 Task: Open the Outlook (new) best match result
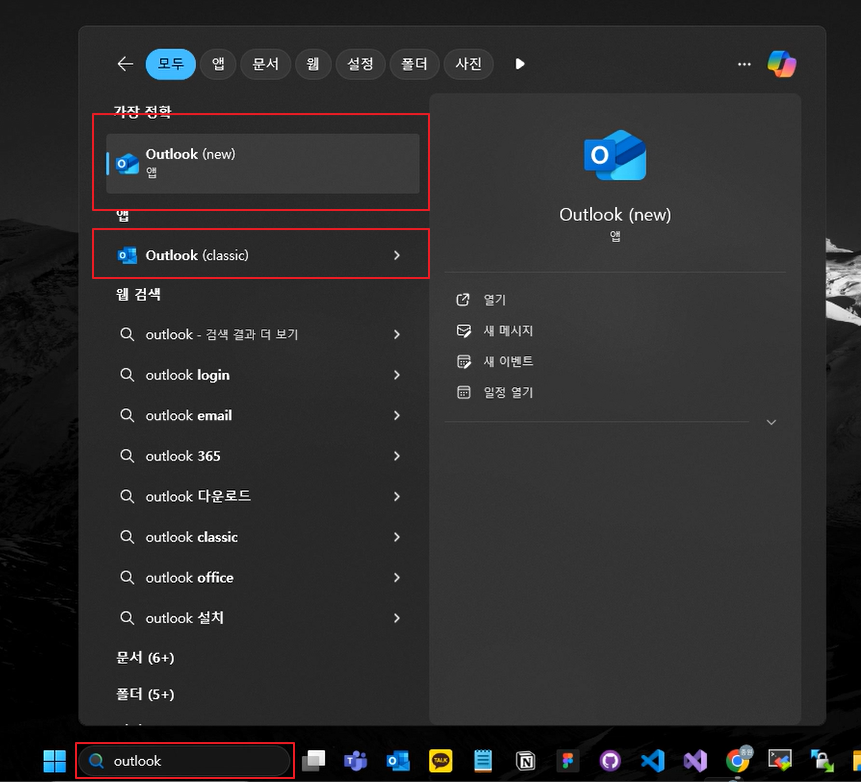click(x=262, y=163)
